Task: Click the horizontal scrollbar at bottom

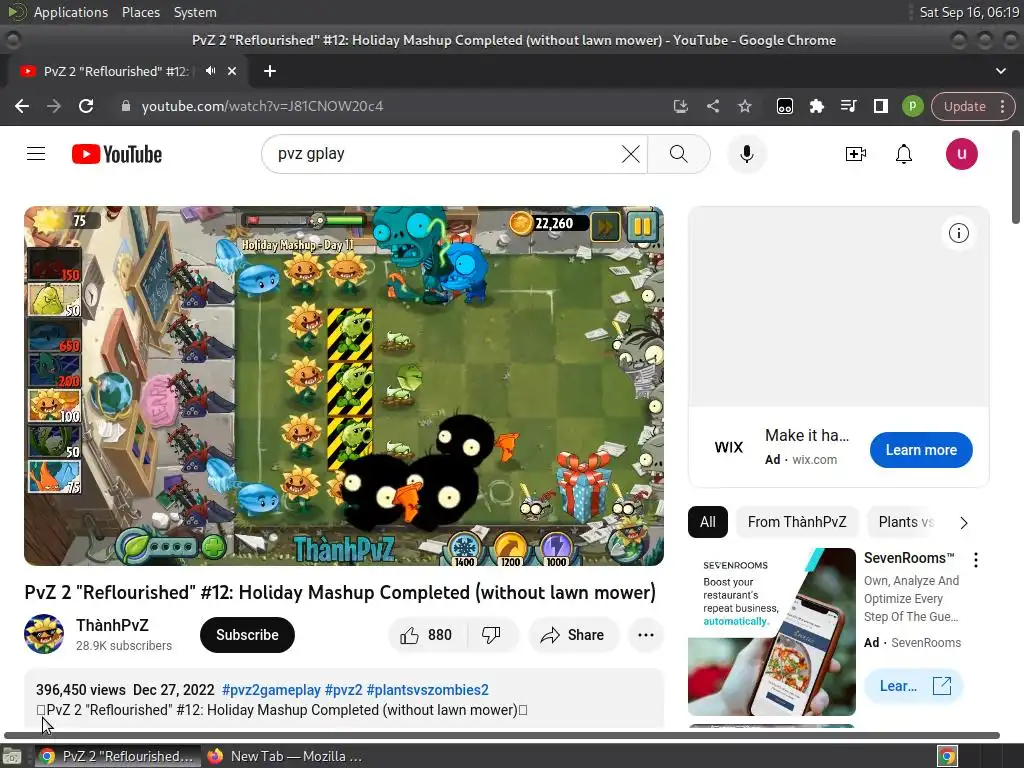Action: [502, 735]
